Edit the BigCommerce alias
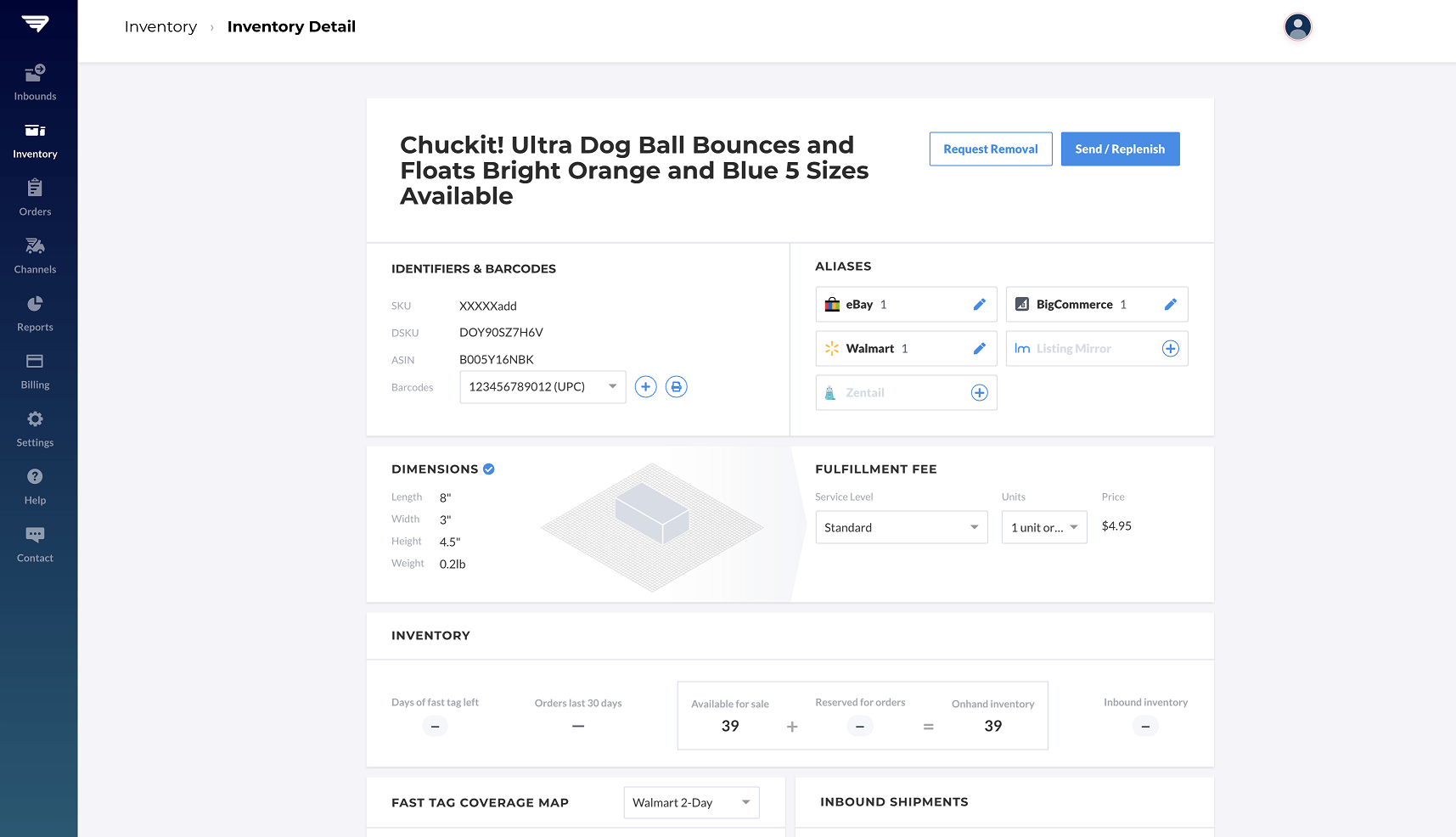Image resolution: width=1456 pixels, height=837 pixels. [x=1170, y=304]
